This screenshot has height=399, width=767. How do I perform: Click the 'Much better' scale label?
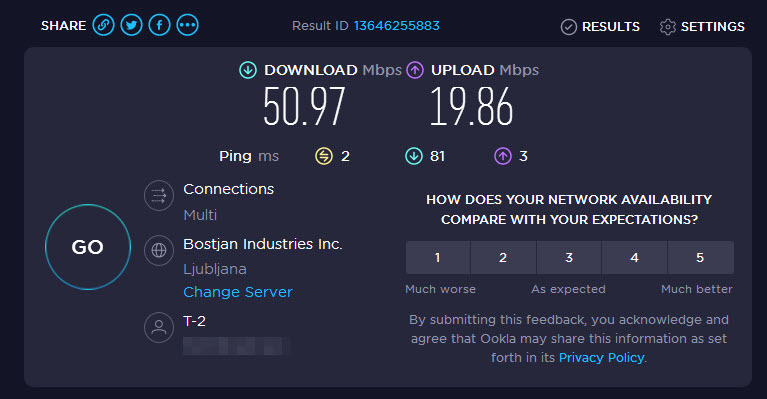tap(697, 289)
